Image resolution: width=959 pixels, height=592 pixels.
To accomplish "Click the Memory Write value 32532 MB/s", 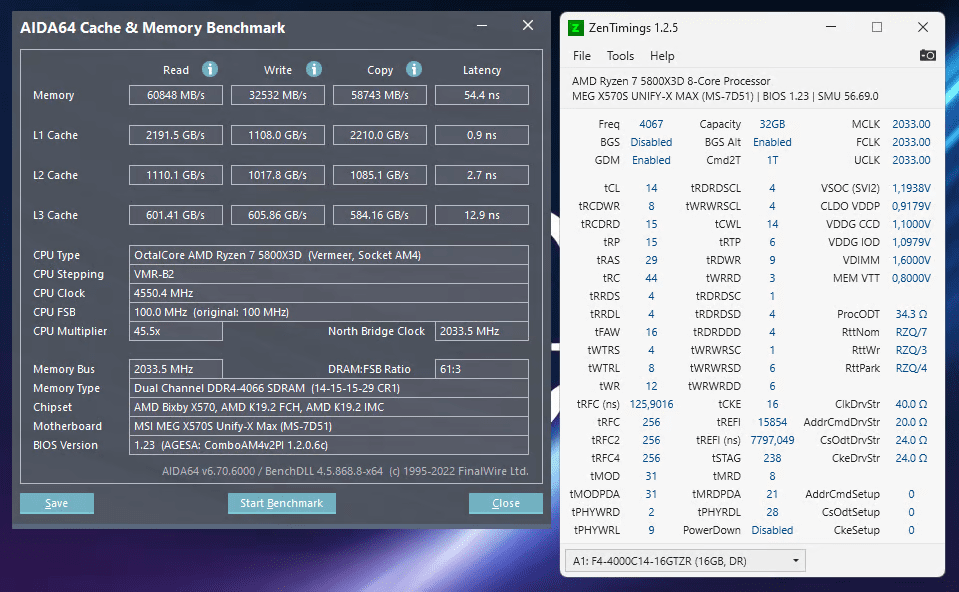I will click(x=278, y=95).
